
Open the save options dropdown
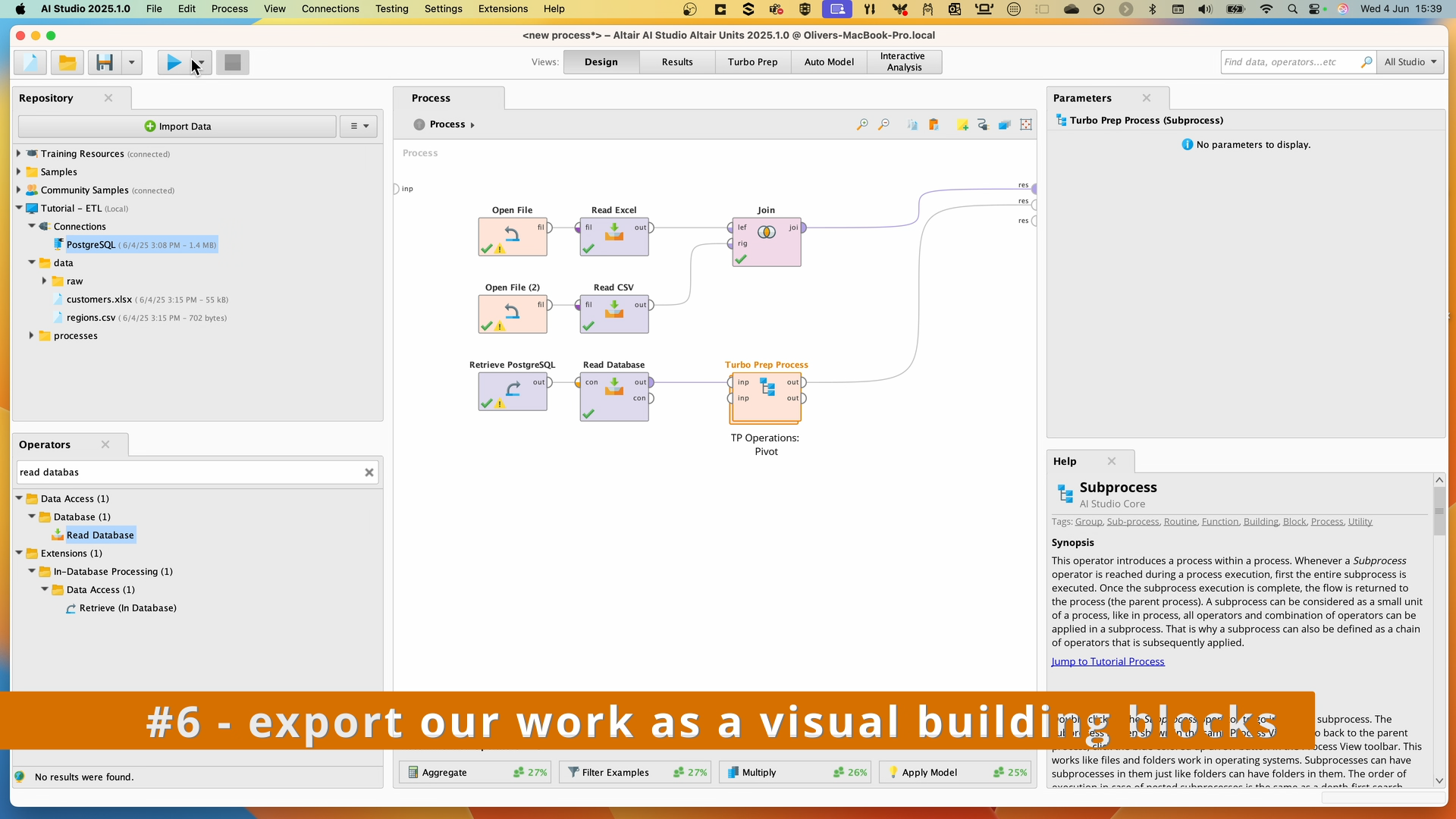click(133, 62)
